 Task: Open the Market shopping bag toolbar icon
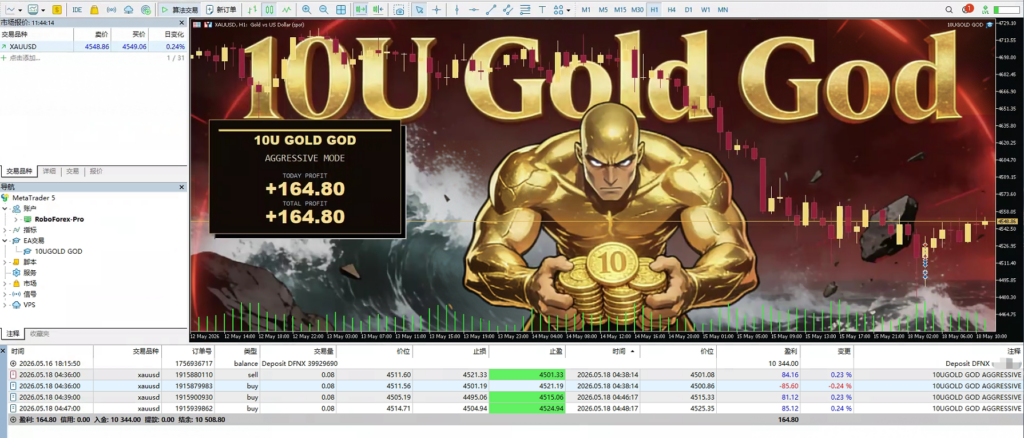coord(94,10)
